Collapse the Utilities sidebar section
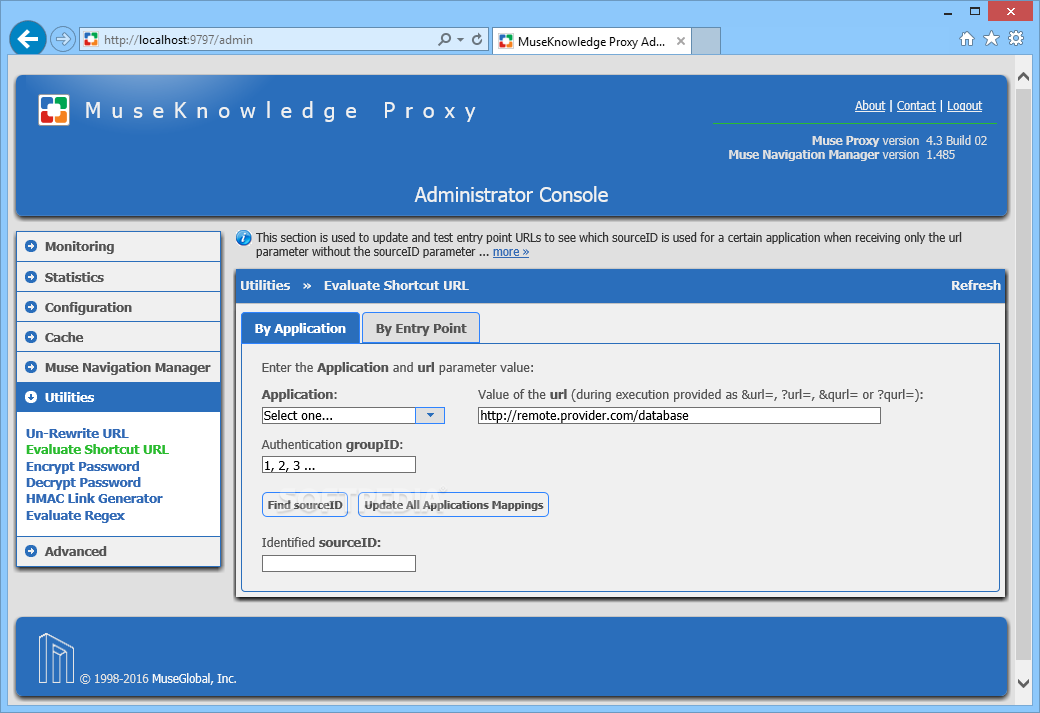Screen dimensions: 1040x713 click(x=119, y=397)
